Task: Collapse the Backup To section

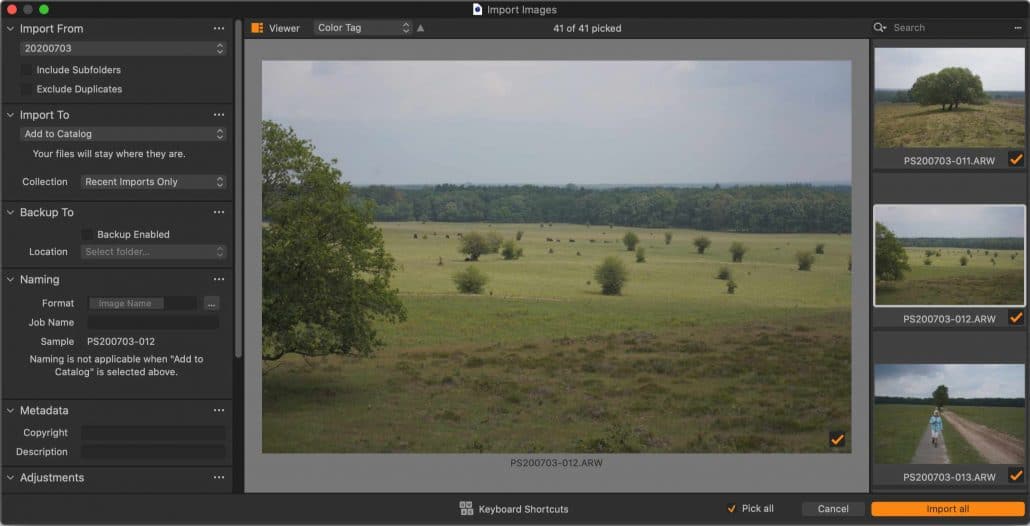Action: pyautogui.click(x=11, y=213)
